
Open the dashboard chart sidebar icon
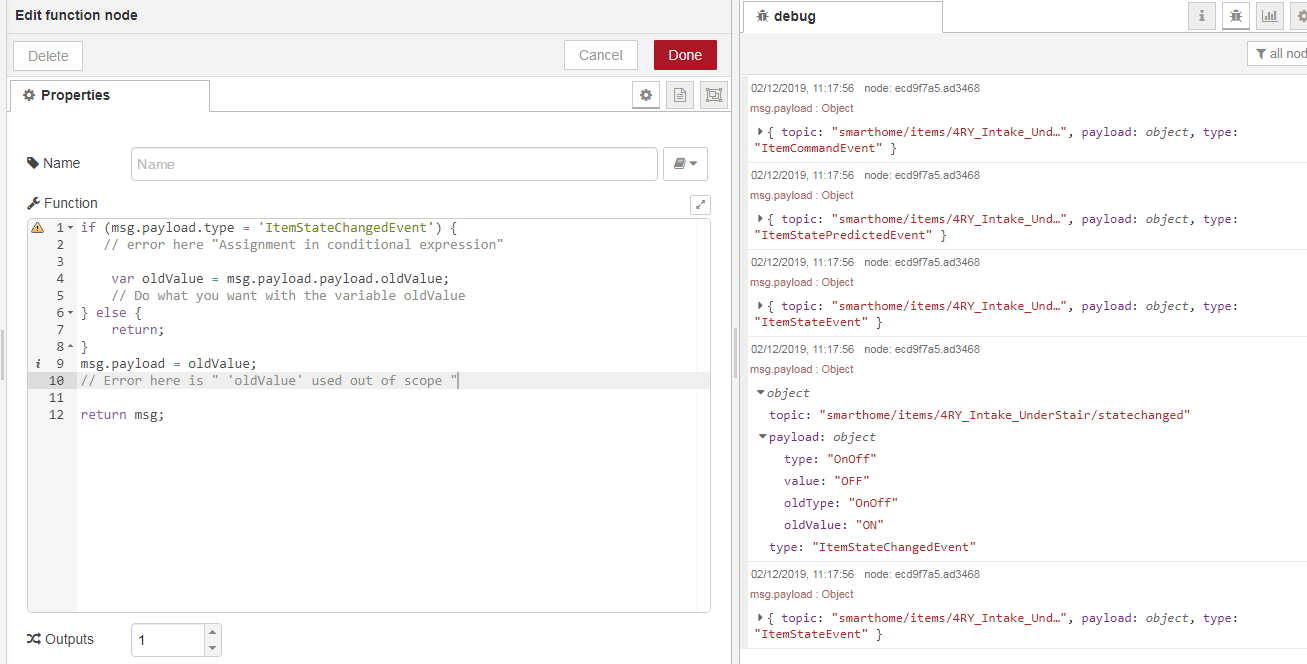click(x=1270, y=16)
